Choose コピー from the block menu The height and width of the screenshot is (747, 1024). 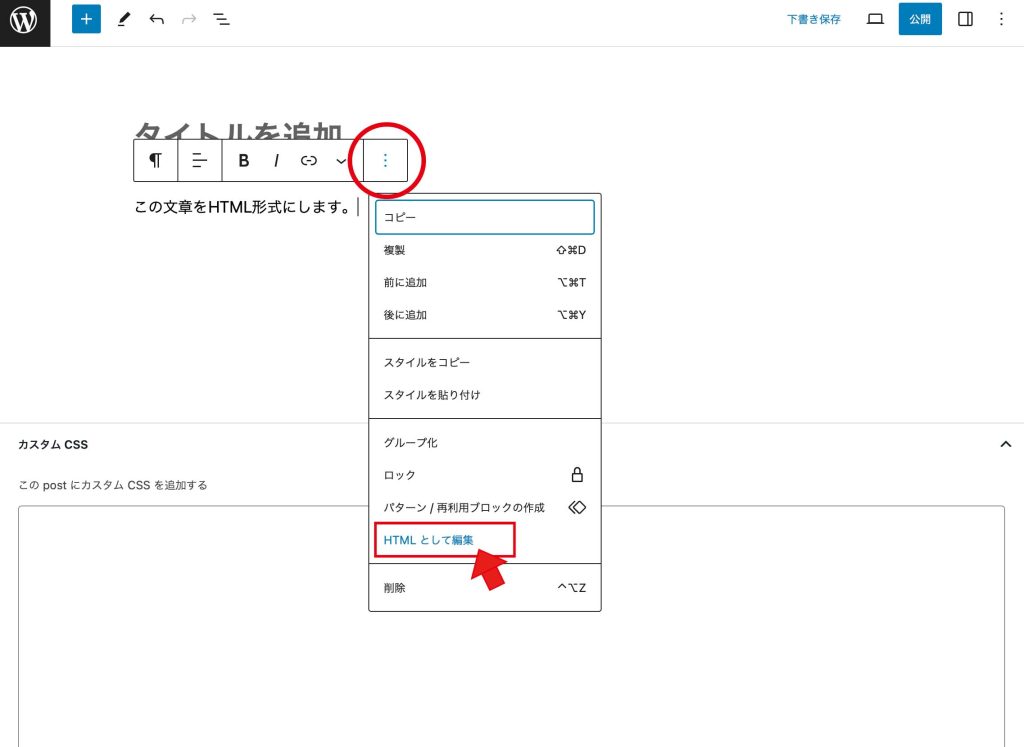click(x=485, y=217)
